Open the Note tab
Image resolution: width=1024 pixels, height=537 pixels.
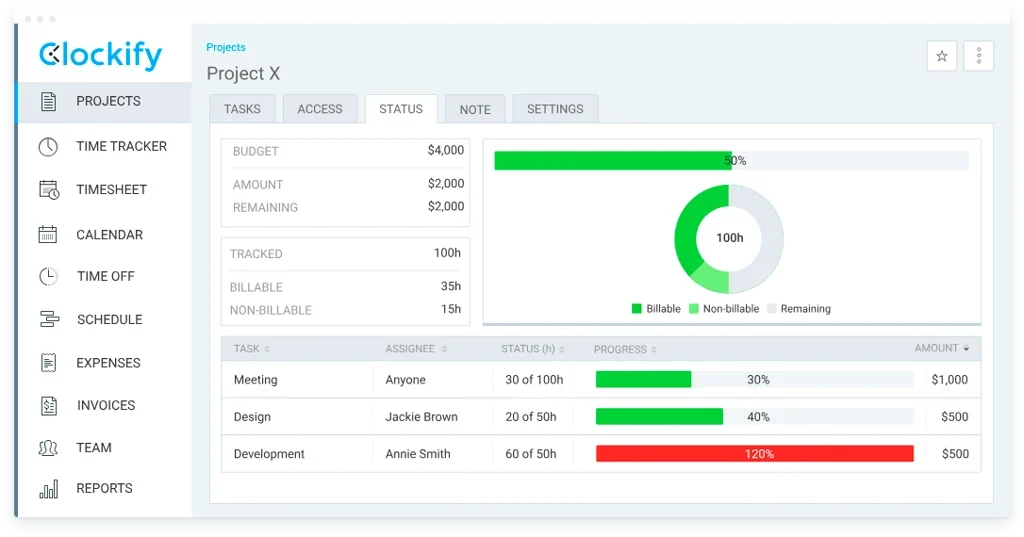tap(475, 110)
